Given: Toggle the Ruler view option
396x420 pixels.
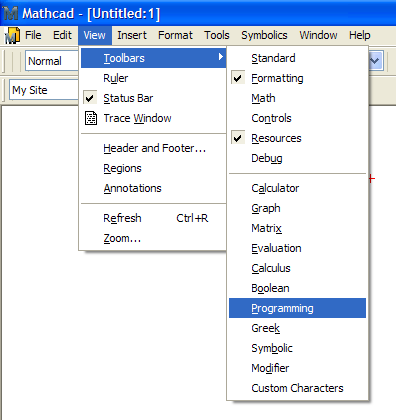Looking at the screenshot, I should click(153, 78).
